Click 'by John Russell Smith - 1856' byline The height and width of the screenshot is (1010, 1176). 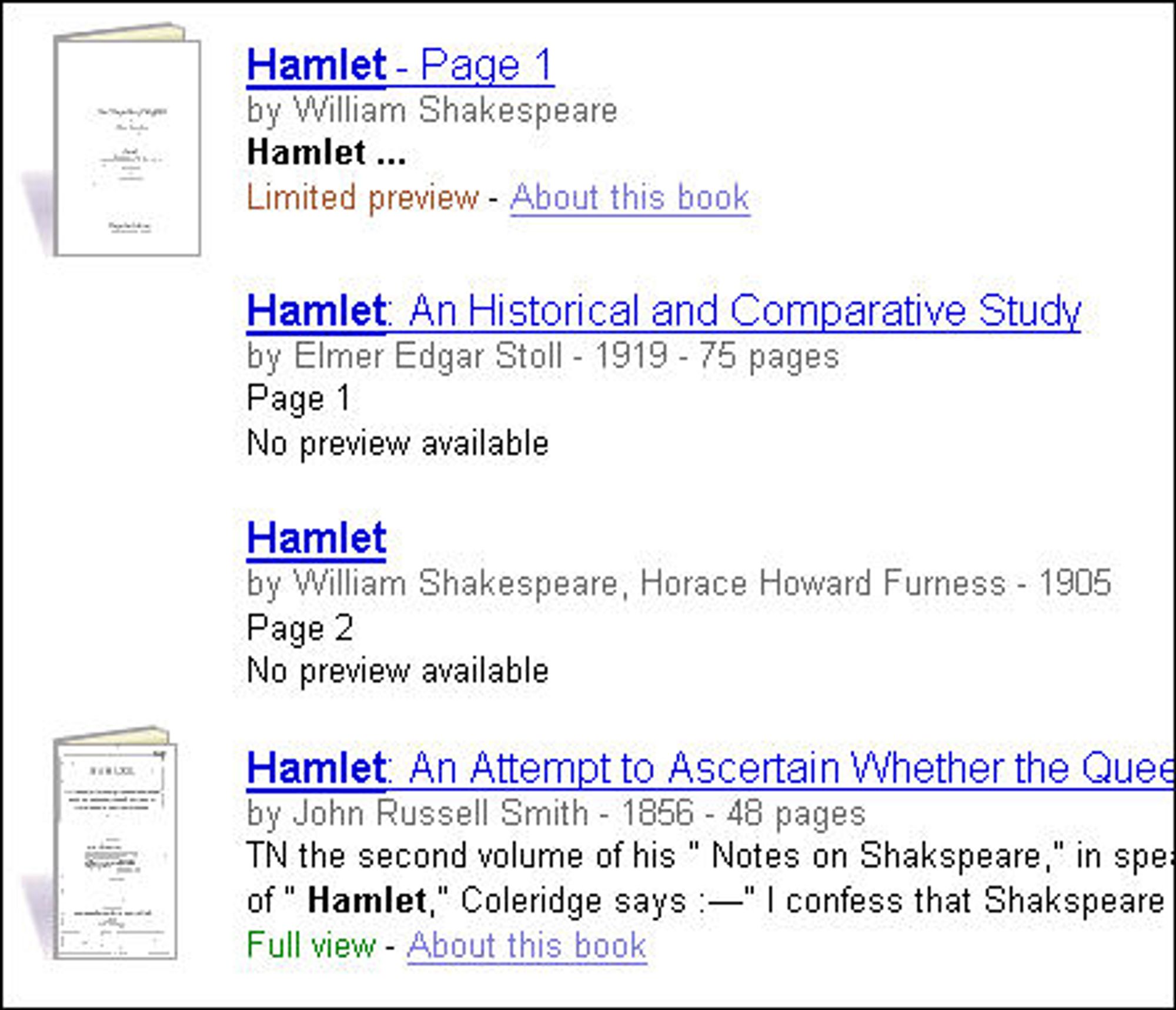[x=556, y=814]
